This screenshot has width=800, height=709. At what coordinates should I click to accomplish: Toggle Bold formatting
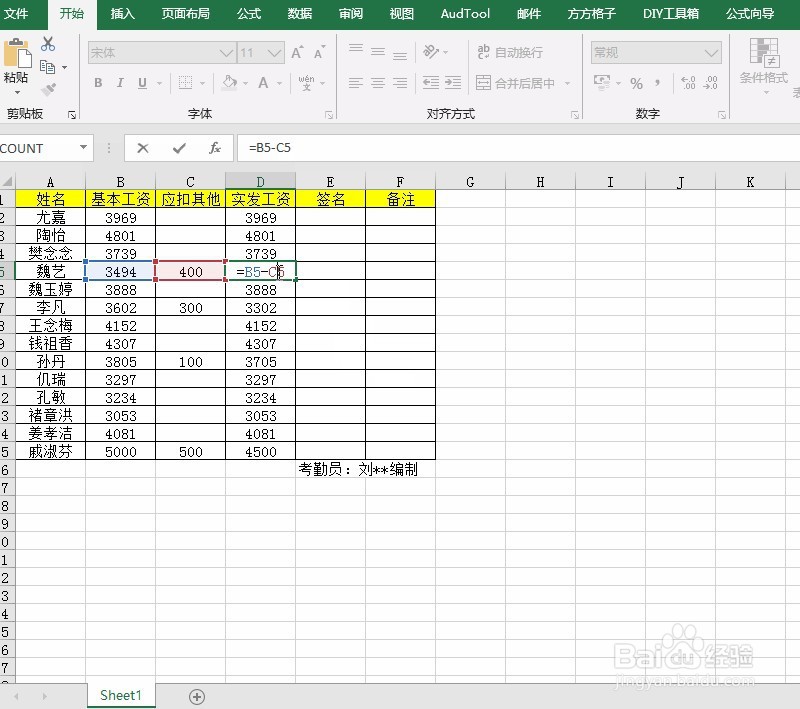click(x=98, y=82)
